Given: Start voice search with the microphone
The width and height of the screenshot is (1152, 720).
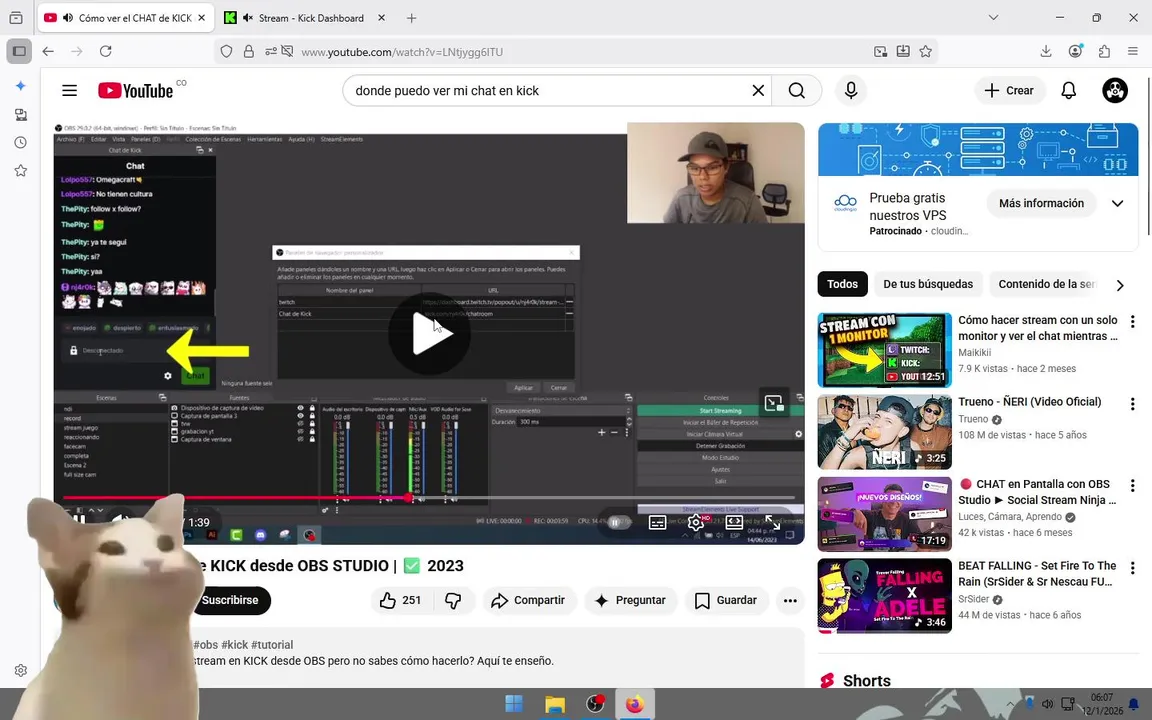Looking at the screenshot, I should (x=851, y=90).
